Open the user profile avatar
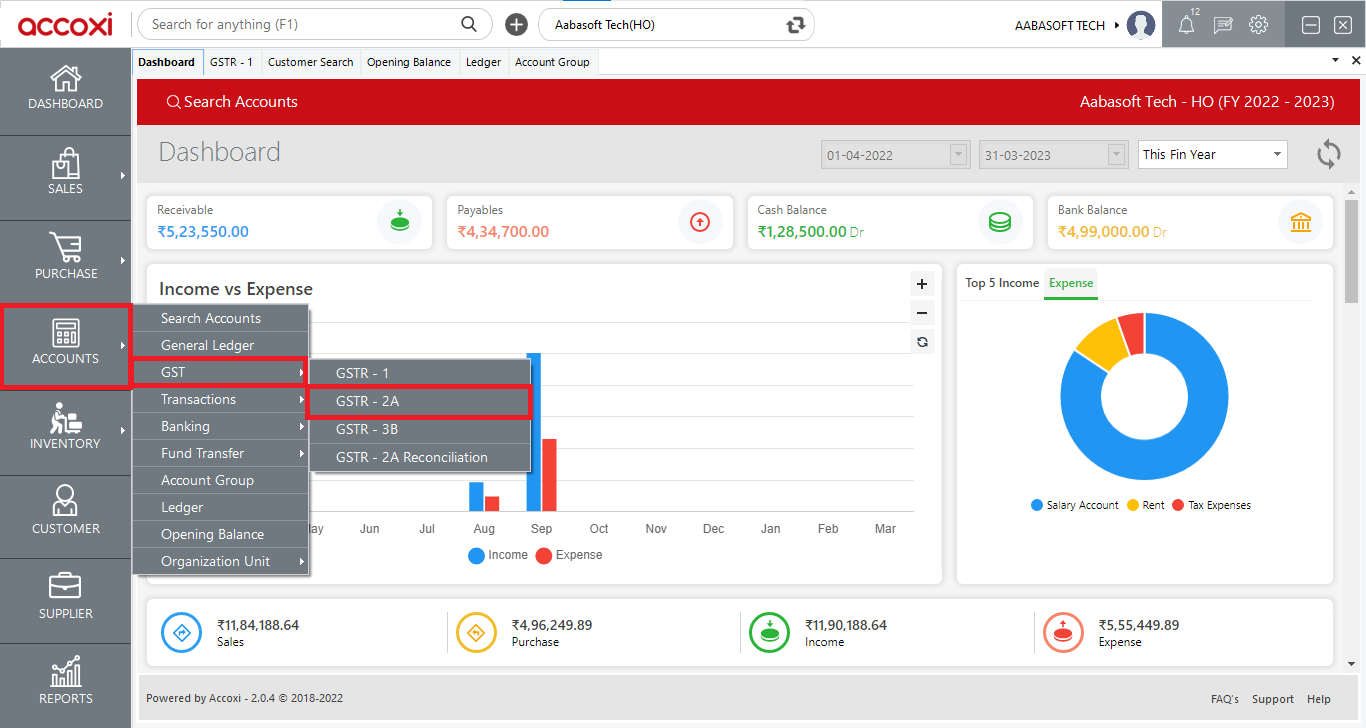The image size is (1366, 728). pos(1140,25)
